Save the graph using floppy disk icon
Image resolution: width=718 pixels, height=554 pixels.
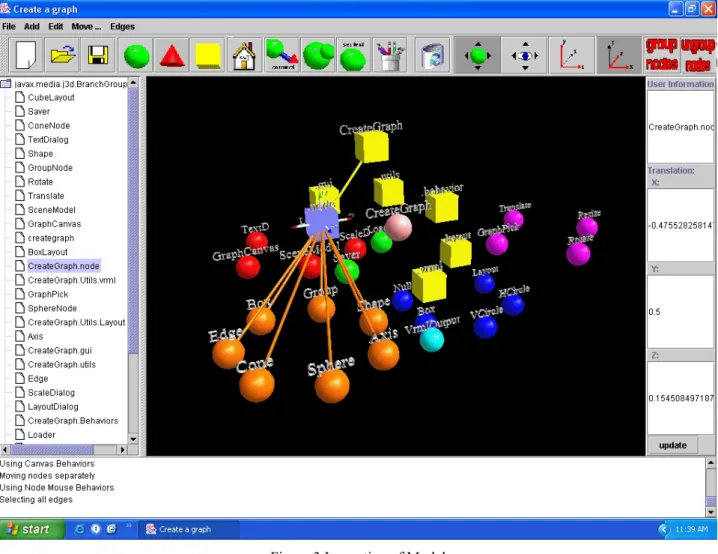click(x=98, y=55)
